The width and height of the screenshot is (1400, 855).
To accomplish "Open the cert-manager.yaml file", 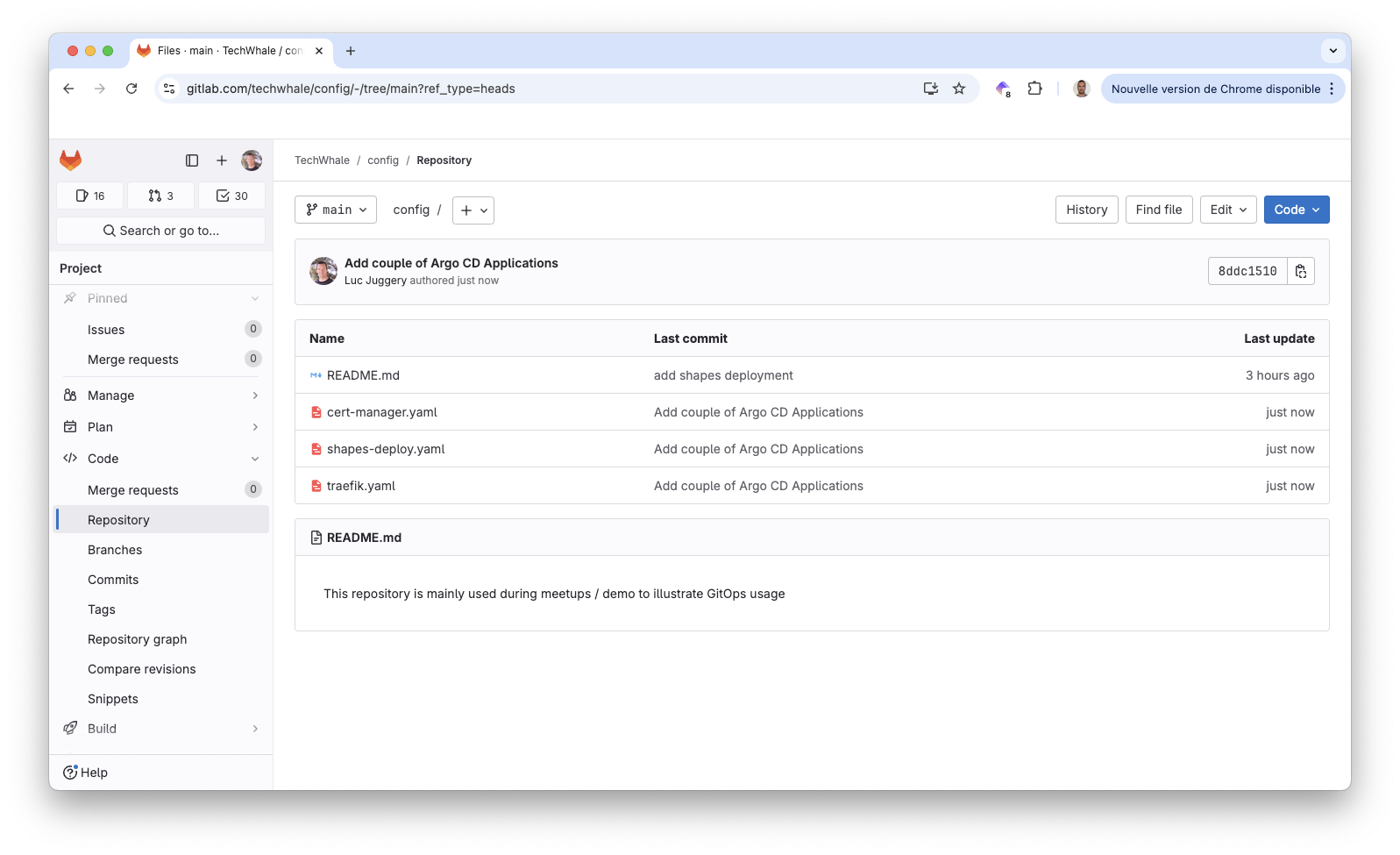I will 382,412.
